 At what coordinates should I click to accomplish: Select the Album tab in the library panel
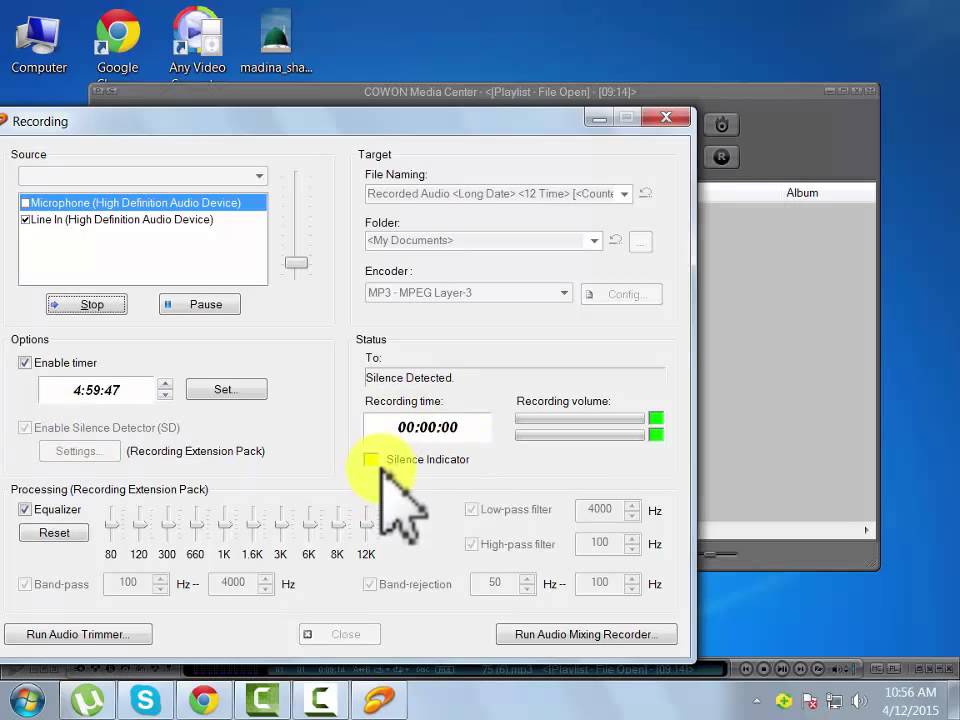[x=802, y=192]
